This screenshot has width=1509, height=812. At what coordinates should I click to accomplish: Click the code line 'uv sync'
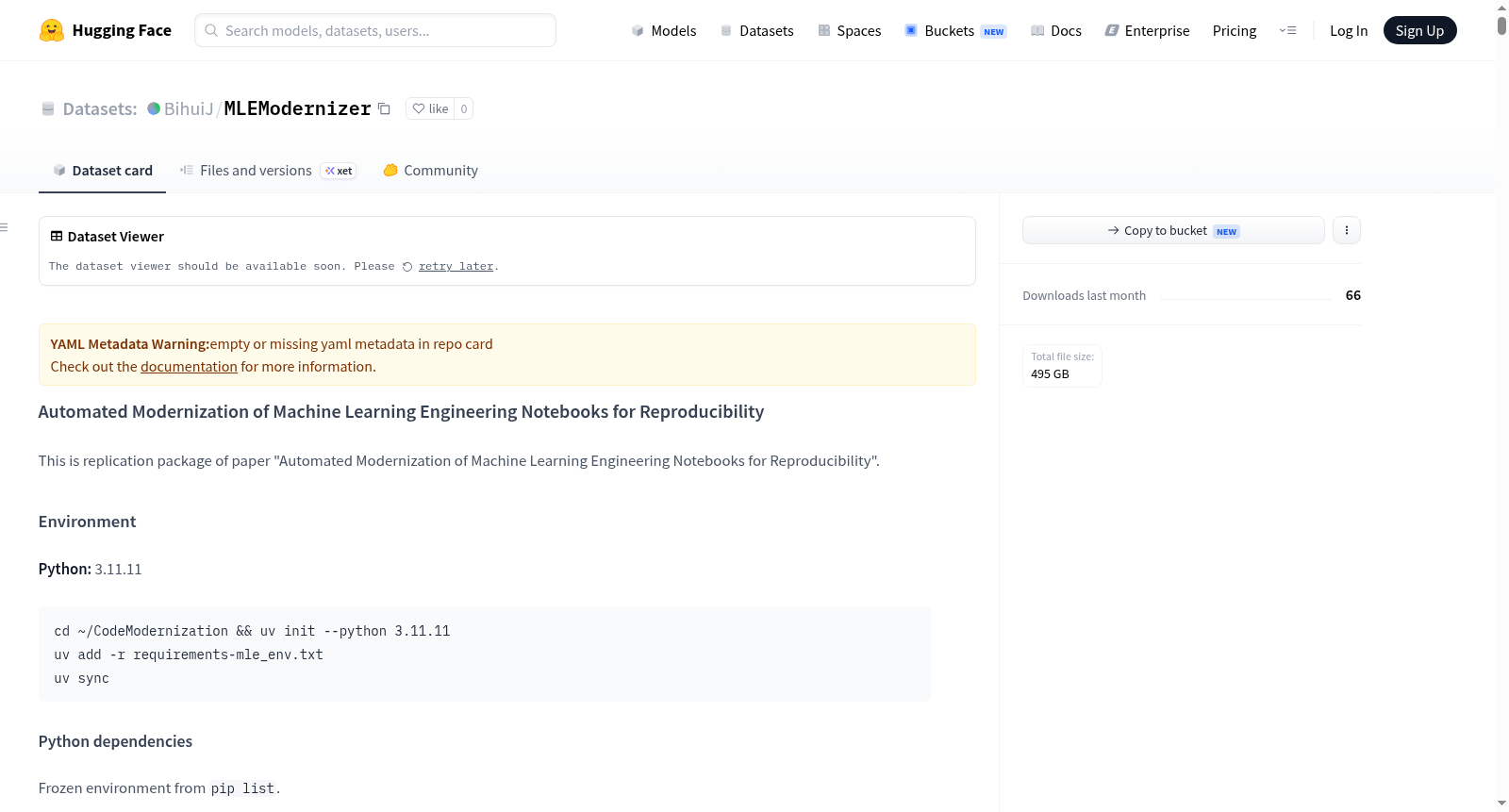click(81, 678)
